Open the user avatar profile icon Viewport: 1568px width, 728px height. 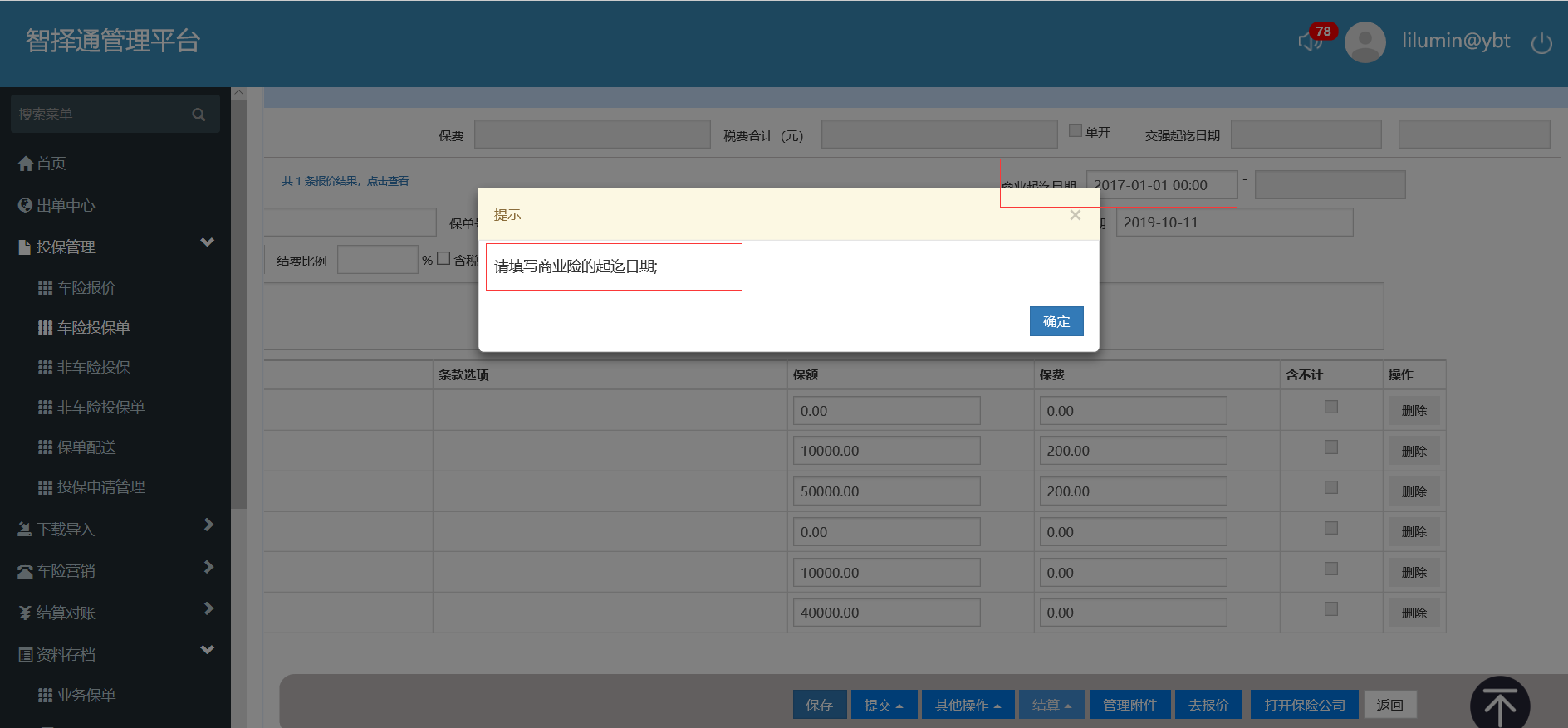pyautogui.click(x=1365, y=42)
